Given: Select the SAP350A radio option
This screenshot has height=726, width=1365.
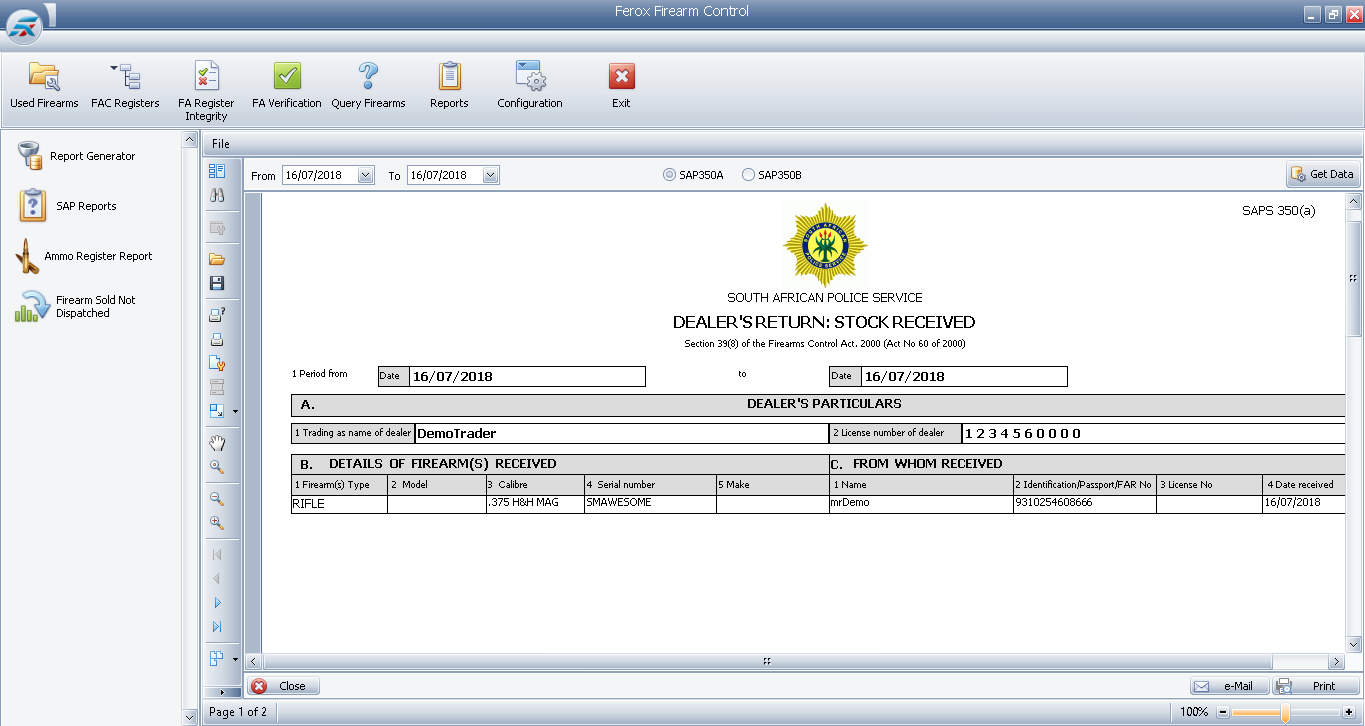Looking at the screenshot, I should coord(693,175).
